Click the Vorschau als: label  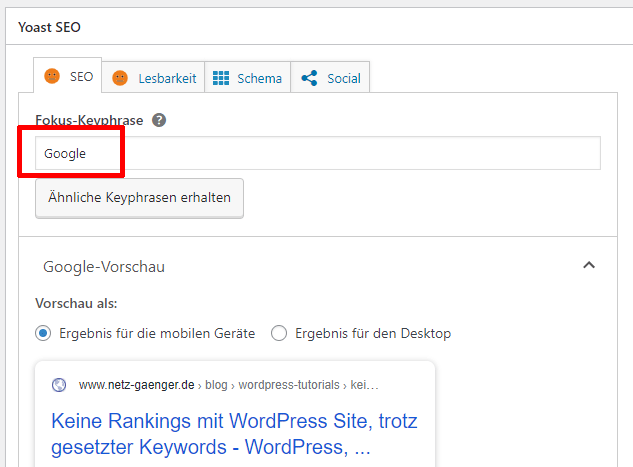click(76, 303)
